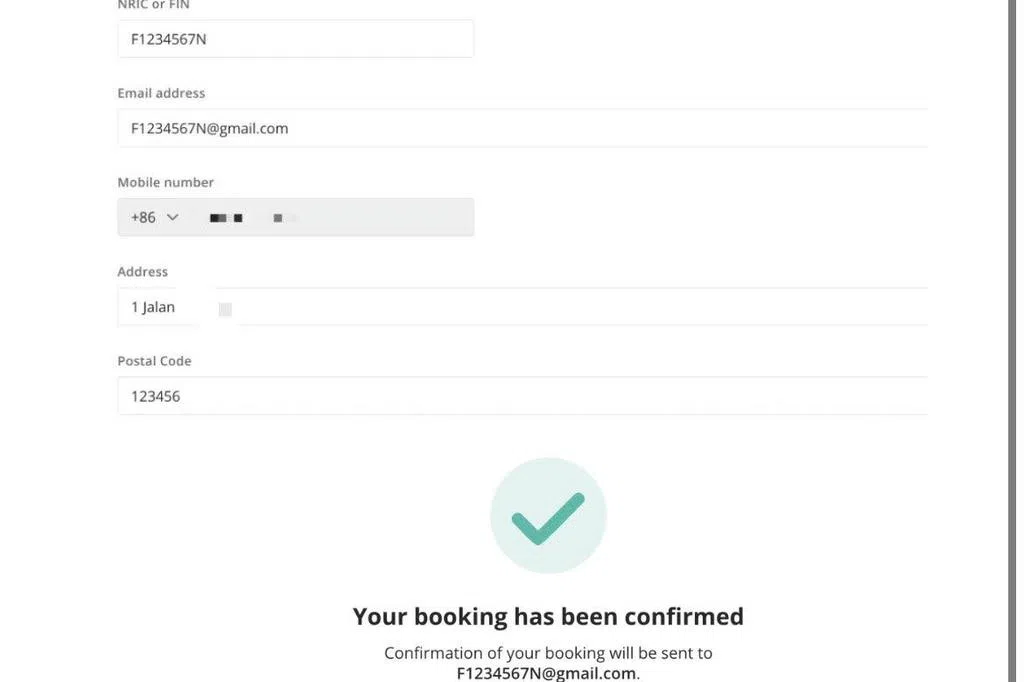Click 'Confirmation of your booking will be sent to' text
Screen dimensions: 1024x682
point(548,653)
